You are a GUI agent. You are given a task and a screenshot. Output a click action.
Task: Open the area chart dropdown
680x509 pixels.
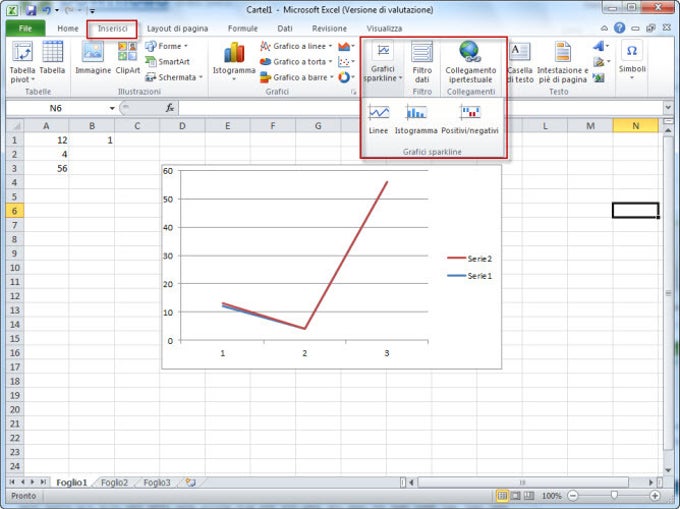347,46
